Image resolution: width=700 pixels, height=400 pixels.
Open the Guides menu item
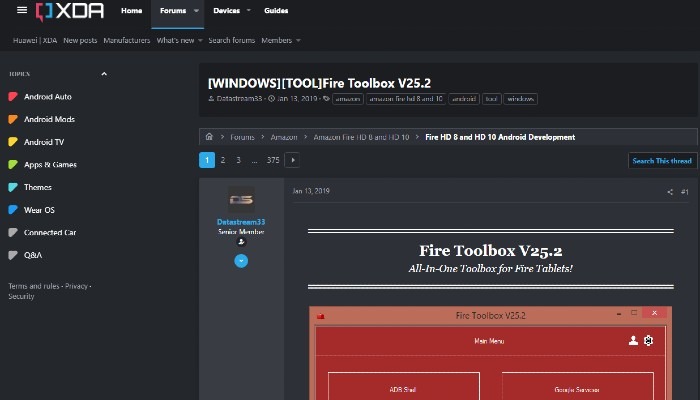[x=276, y=11]
